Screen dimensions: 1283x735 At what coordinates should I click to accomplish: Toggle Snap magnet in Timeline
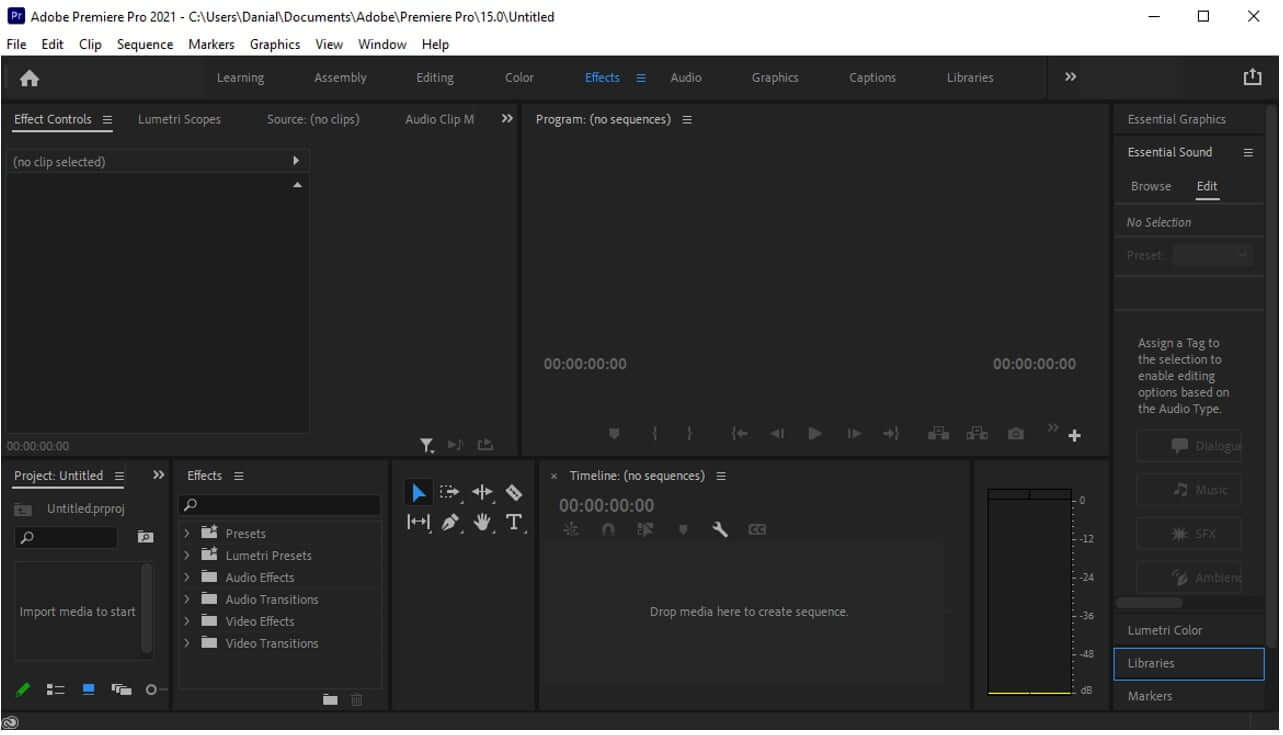(x=608, y=530)
